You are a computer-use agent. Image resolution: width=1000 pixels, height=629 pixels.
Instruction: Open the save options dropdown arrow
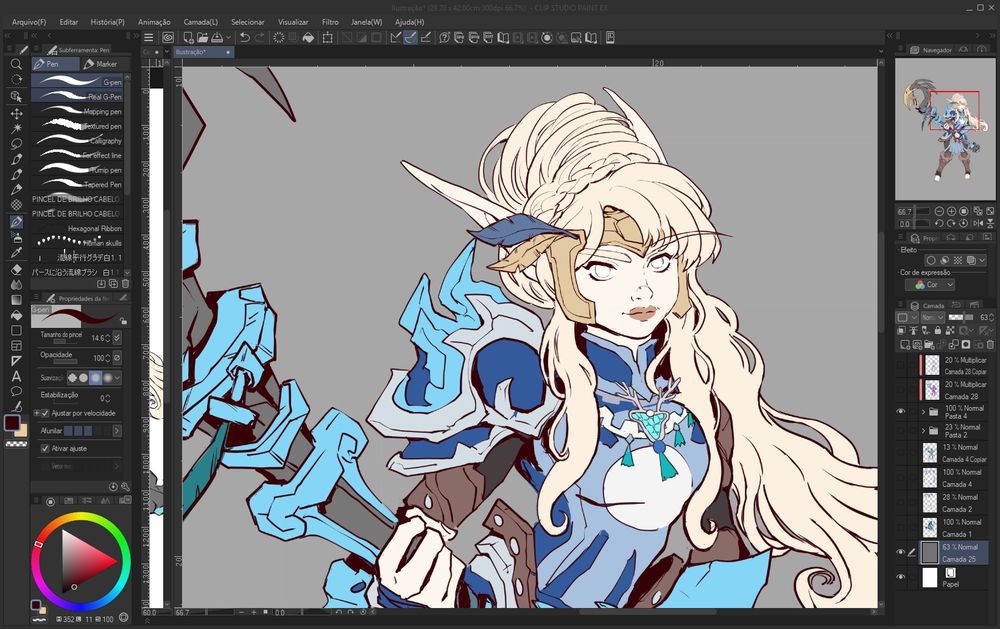coord(228,38)
